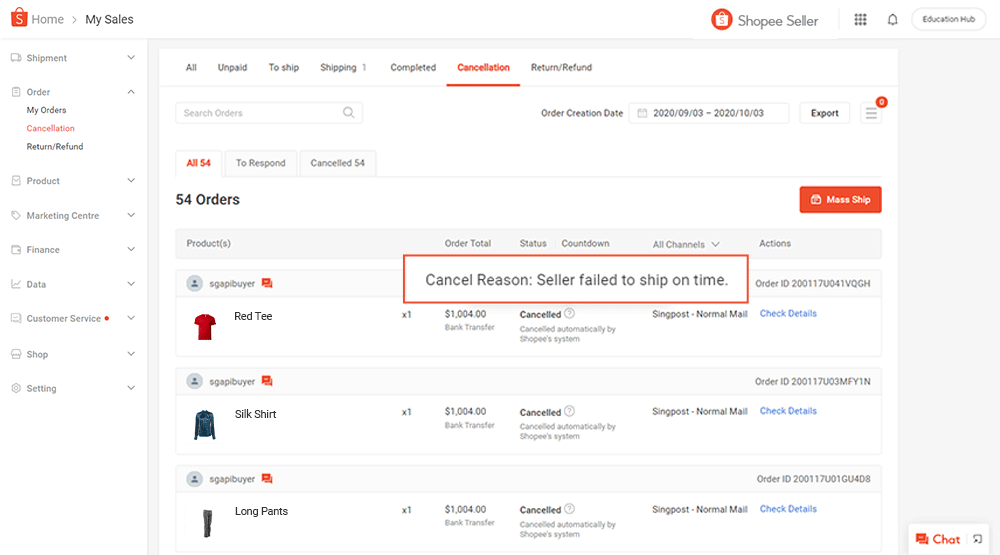Click the Shopee logo beside Home
Image resolution: width=1000 pixels, height=555 pixels.
pos(17,19)
